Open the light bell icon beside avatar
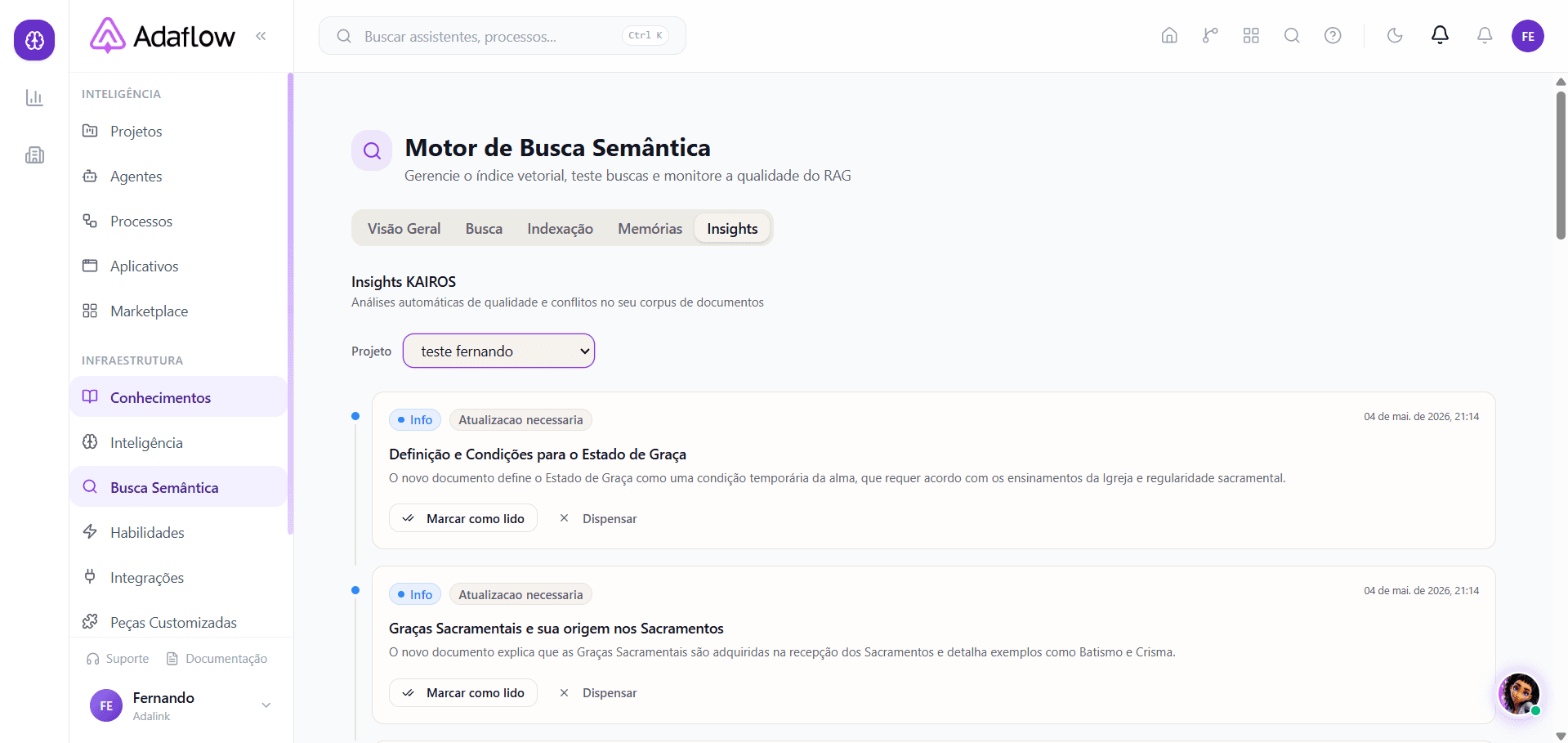This screenshot has width=1568, height=743. click(x=1485, y=36)
